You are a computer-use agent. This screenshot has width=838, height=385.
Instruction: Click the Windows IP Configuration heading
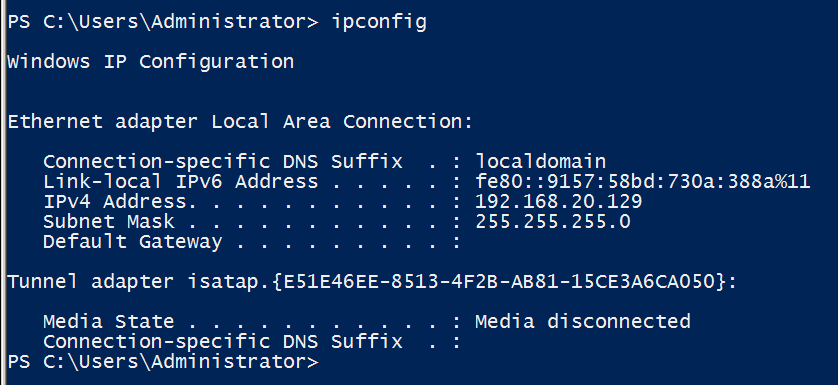(x=150, y=62)
